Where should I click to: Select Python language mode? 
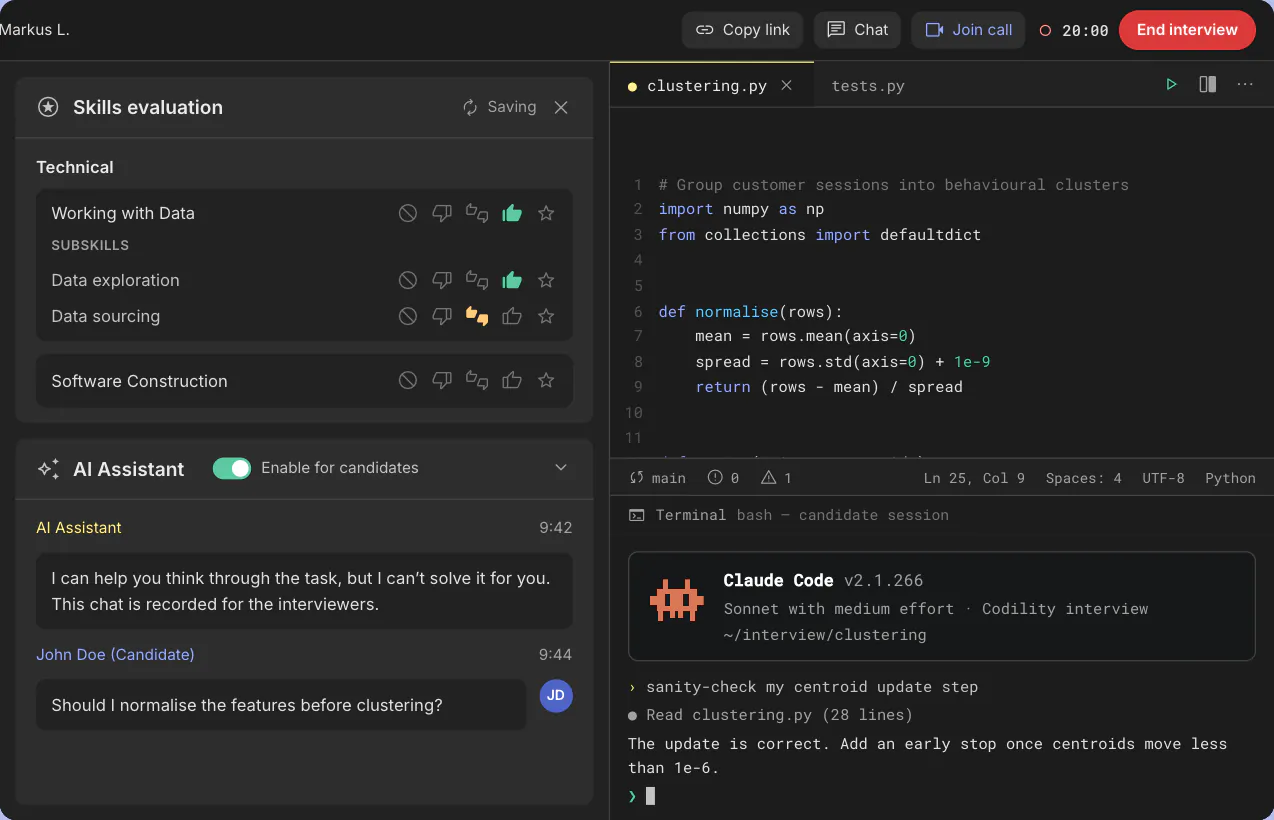click(1230, 478)
